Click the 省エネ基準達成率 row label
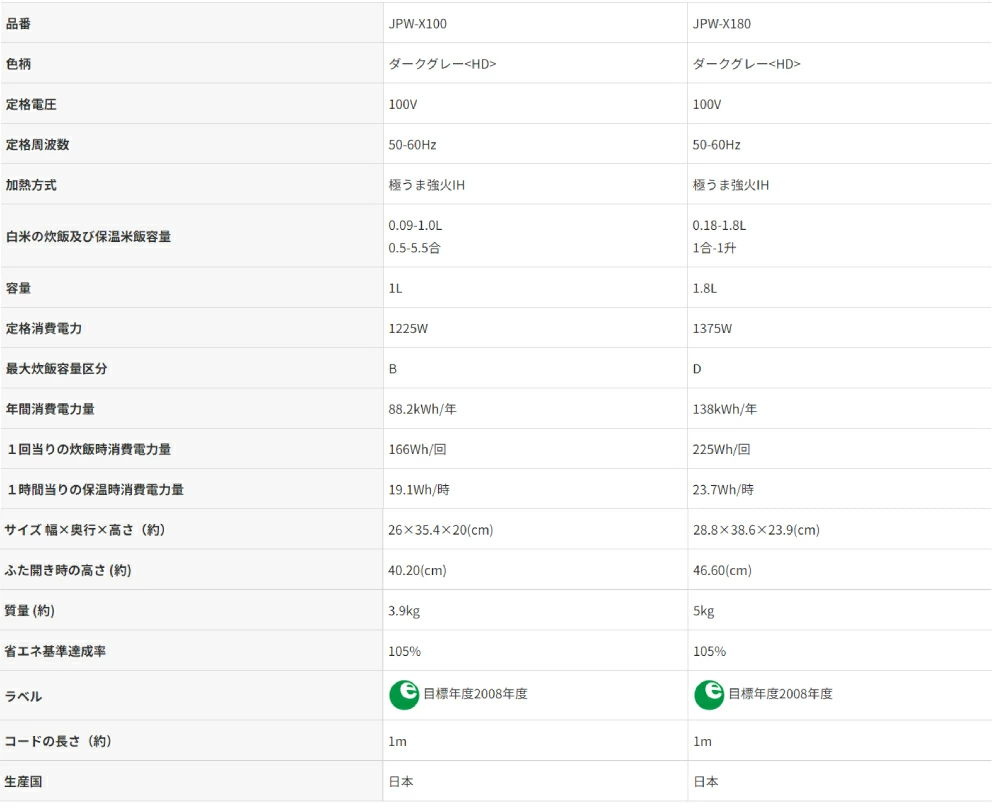Viewport: 1000px width, 808px height. pos(55,651)
